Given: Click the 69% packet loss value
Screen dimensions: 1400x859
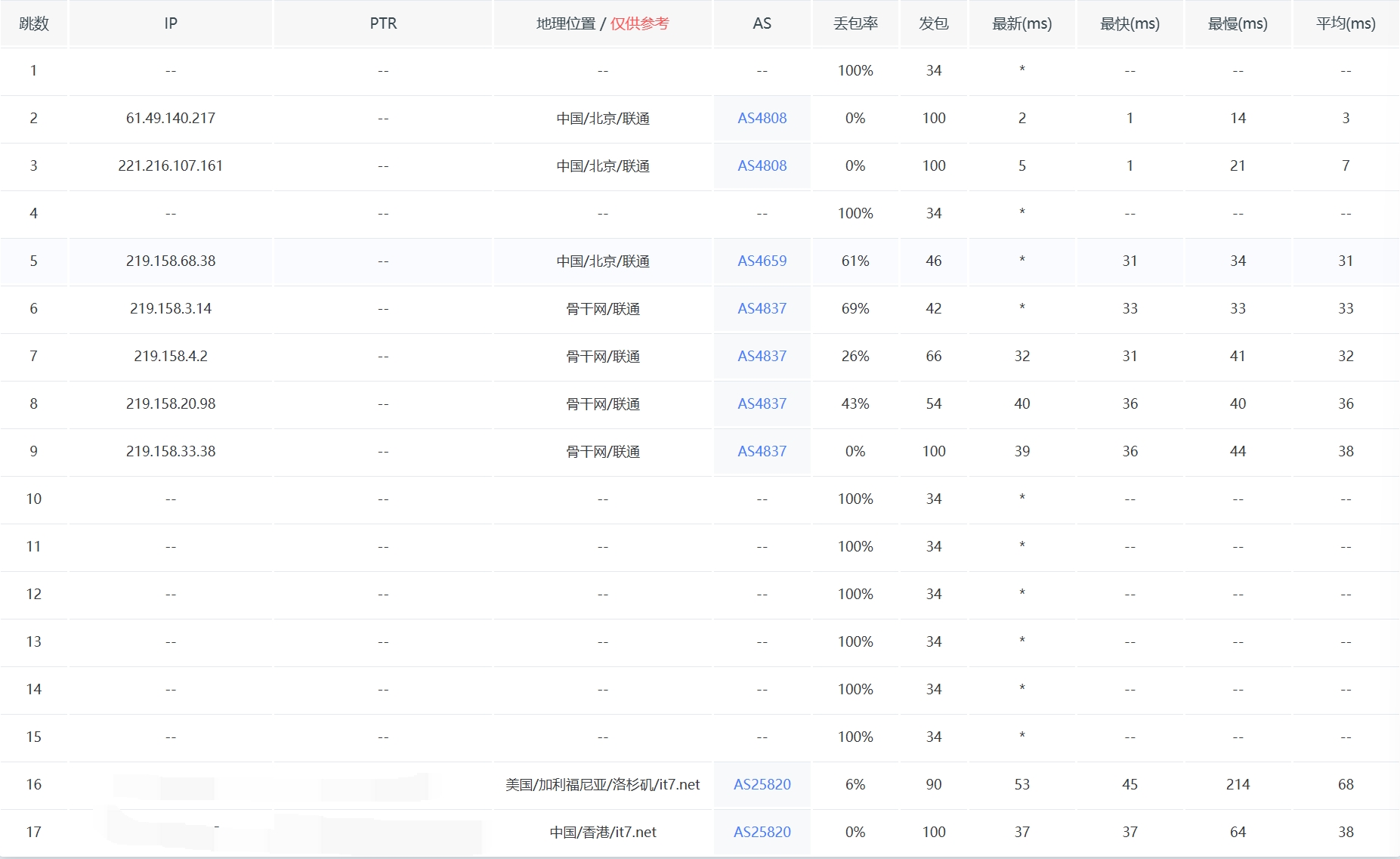Looking at the screenshot, I should [855, 308].
